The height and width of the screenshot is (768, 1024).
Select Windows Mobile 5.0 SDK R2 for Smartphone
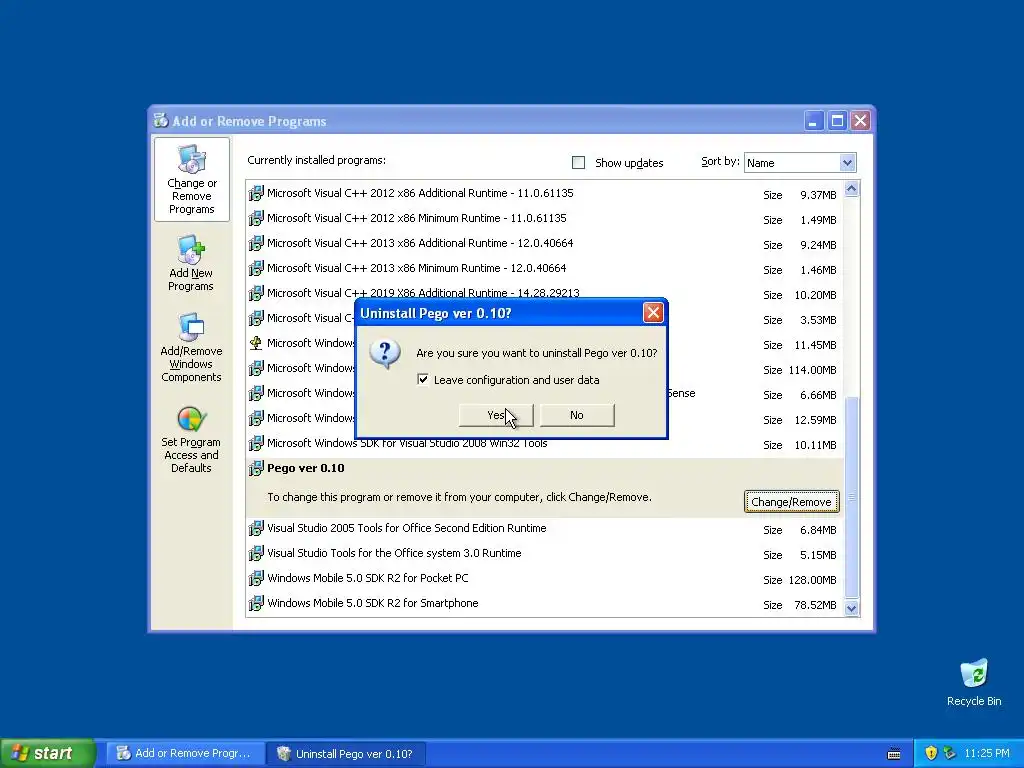pyautogui.click(x=545, y=603)
